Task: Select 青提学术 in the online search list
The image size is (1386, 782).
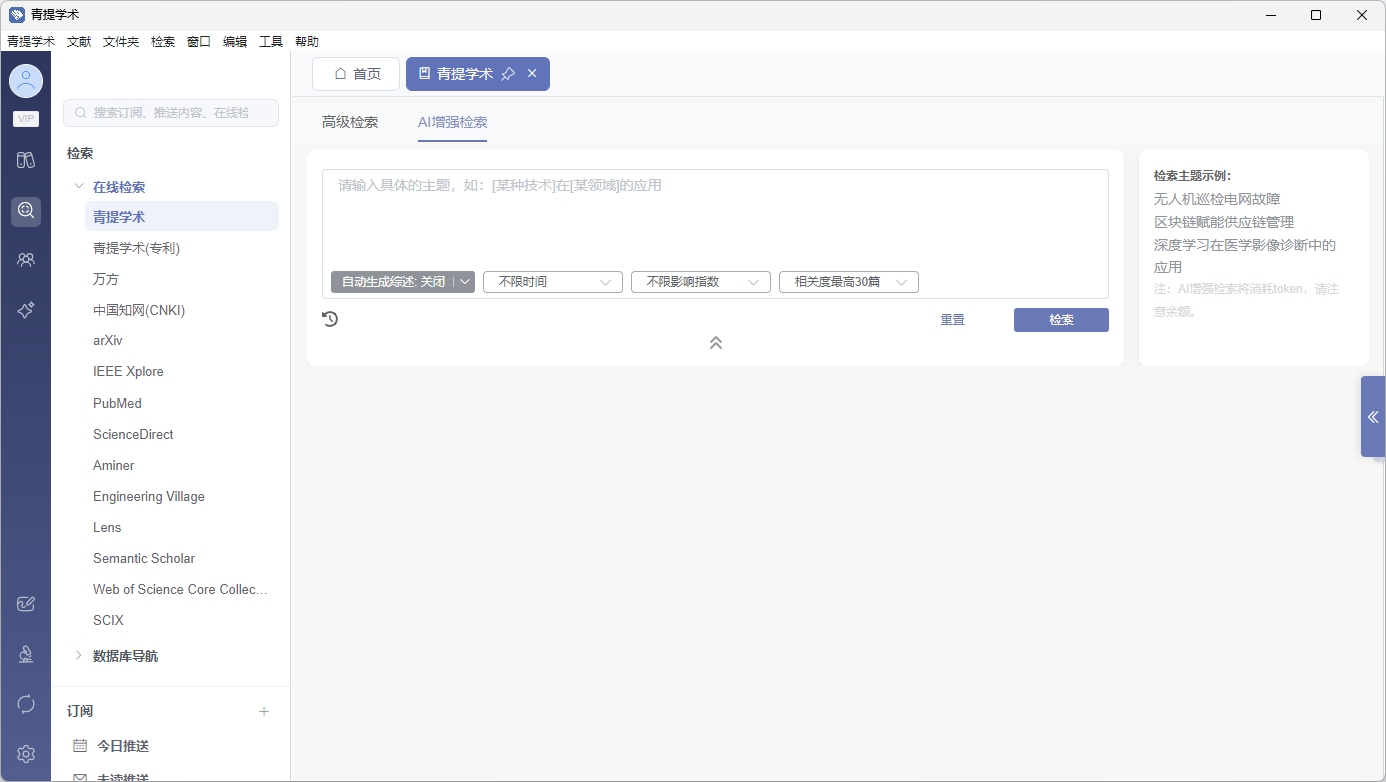Action: (x=182, y=217)
